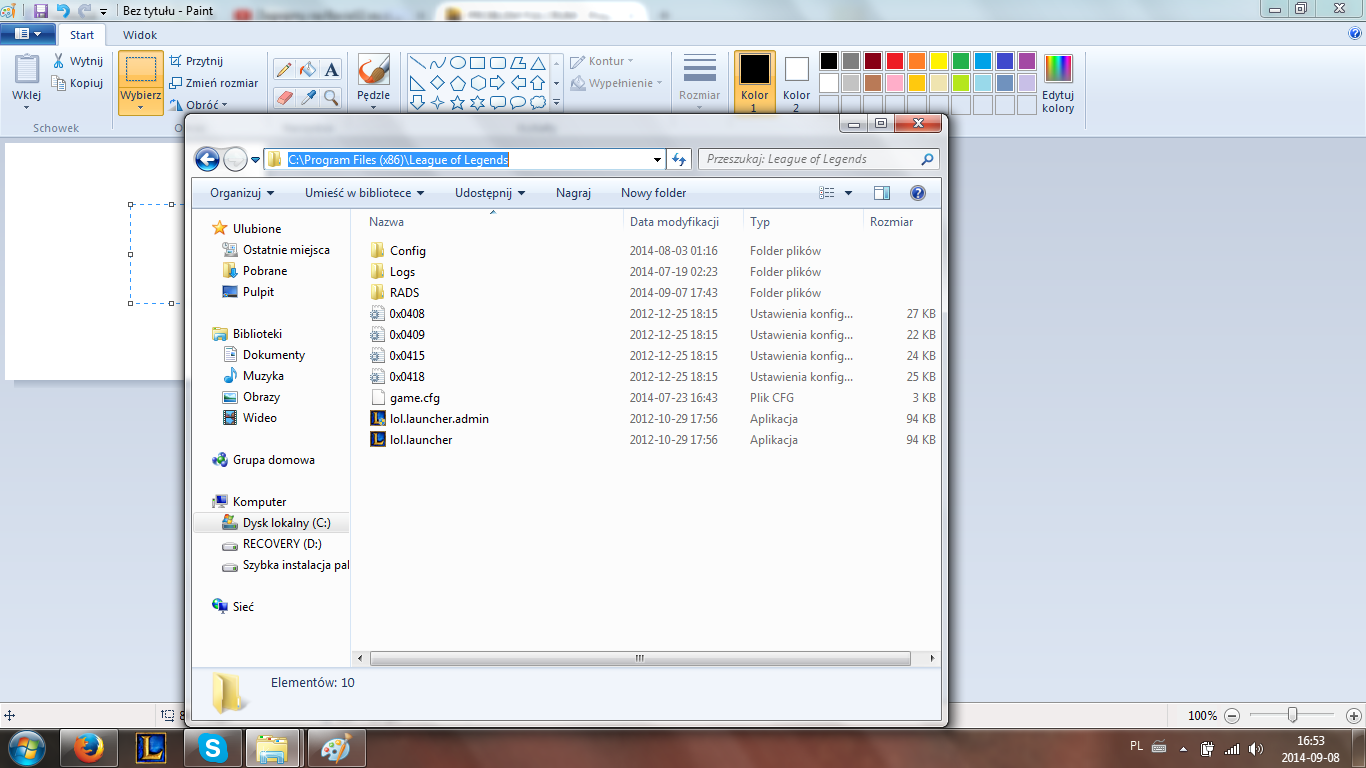1366x768 pixels.
Task: Select the Kolor 2 background color box
Action: point(797,82)
